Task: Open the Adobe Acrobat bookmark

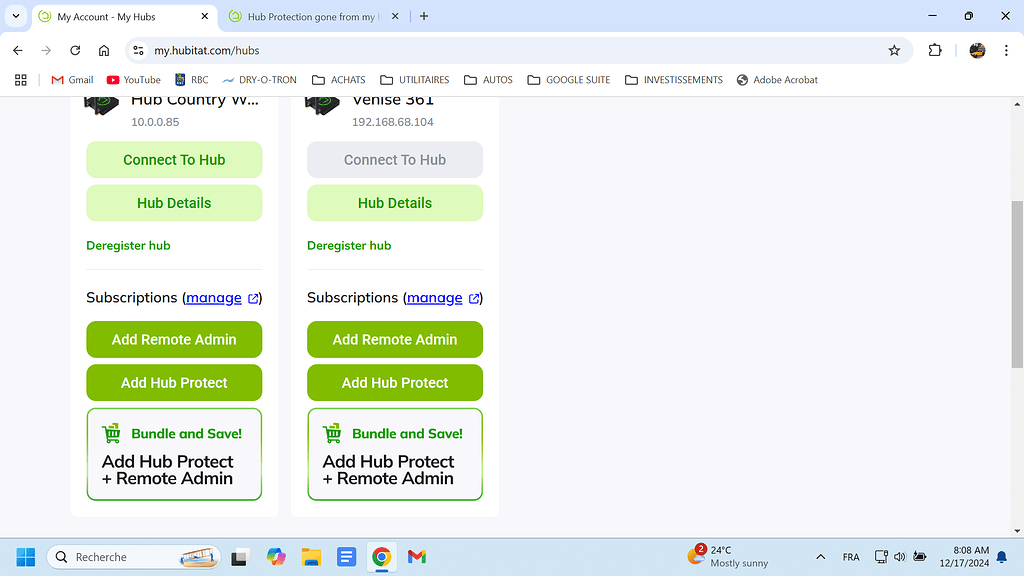Action: [x=777, y=80]
